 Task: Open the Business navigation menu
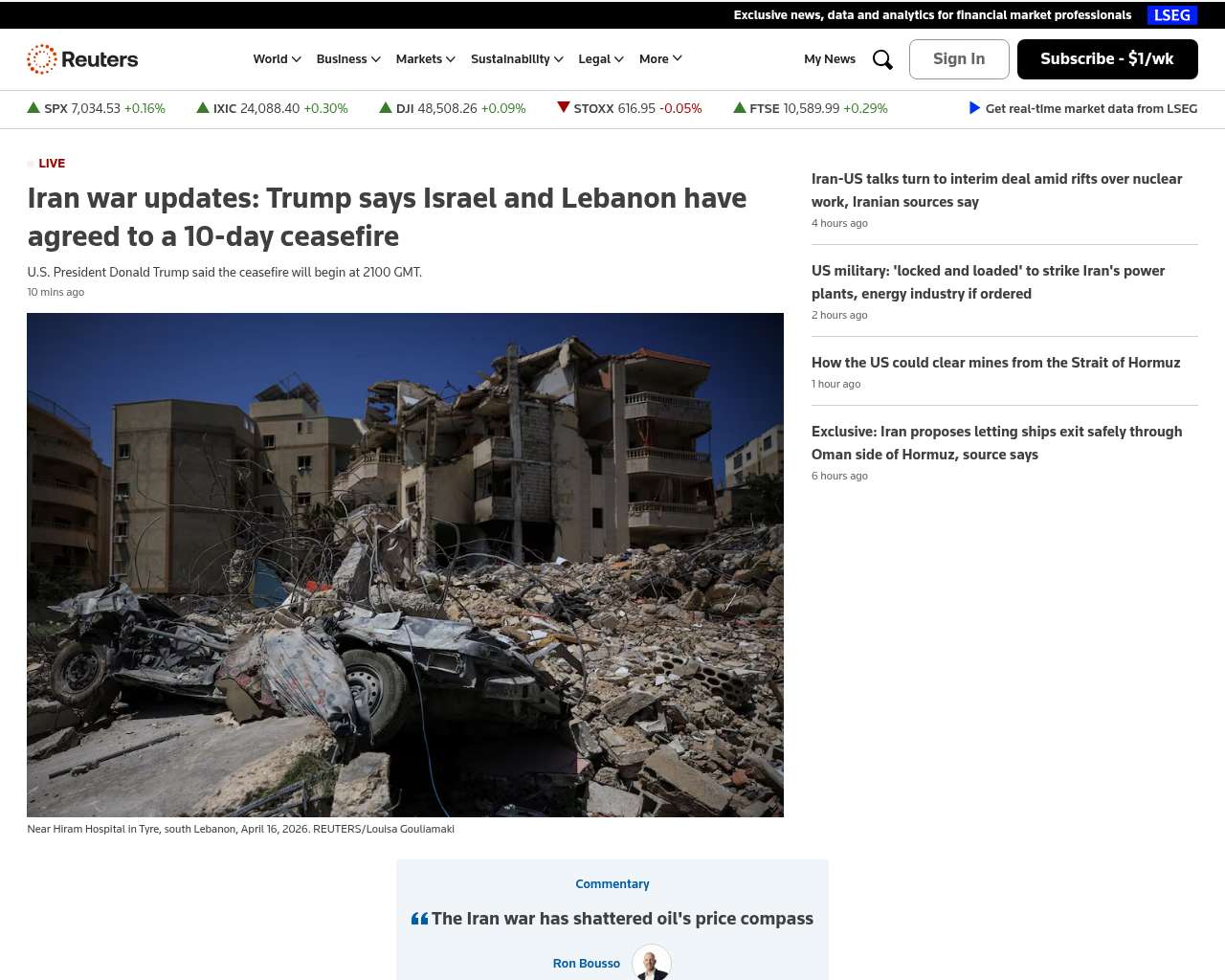point(348,59)
